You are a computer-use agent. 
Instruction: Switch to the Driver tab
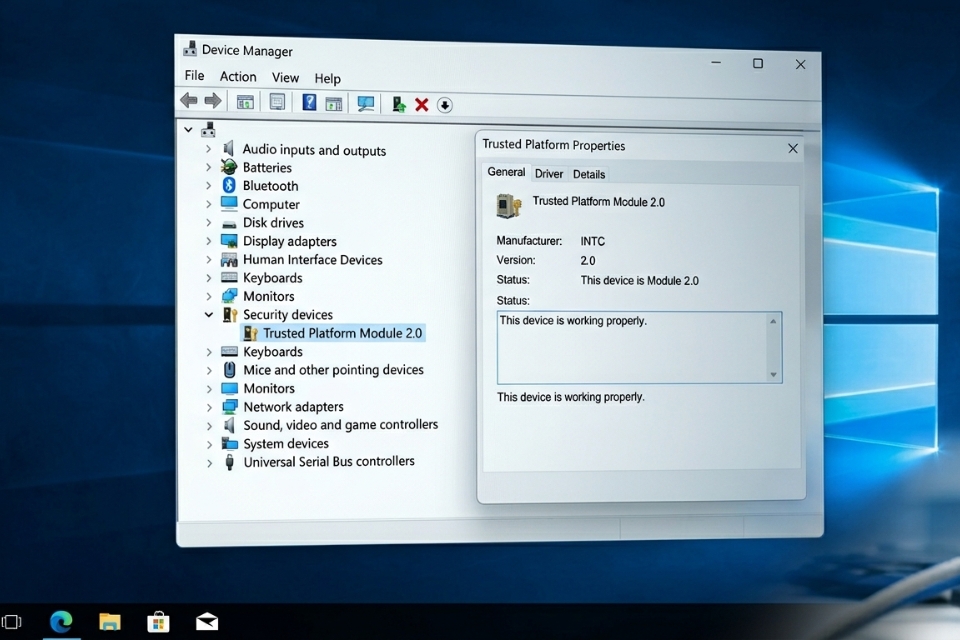pyautogui.click(x=549, y=174)
